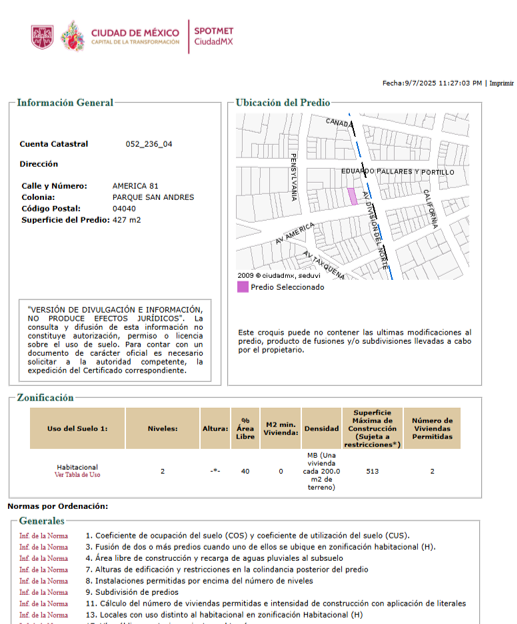
Task: Click the 'Este croquis puede no contener' note
Action: 355,341
